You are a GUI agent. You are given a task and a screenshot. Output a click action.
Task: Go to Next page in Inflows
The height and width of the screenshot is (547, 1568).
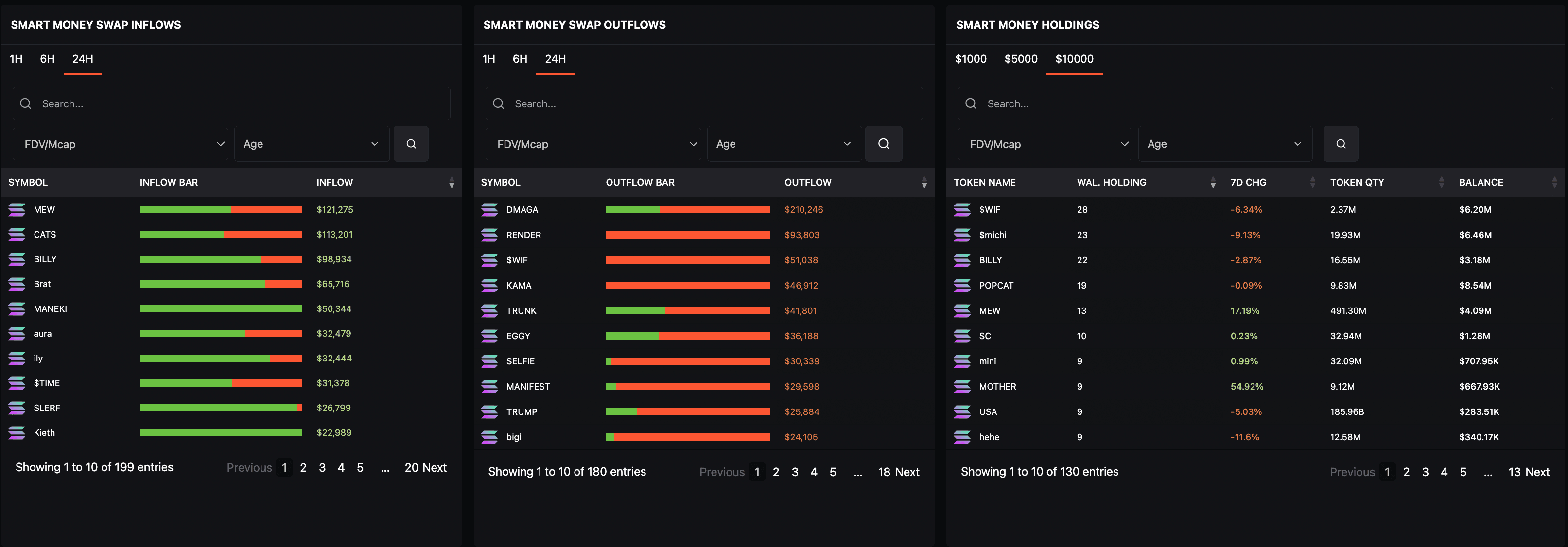pyautogui.click(x=434, y=467)
